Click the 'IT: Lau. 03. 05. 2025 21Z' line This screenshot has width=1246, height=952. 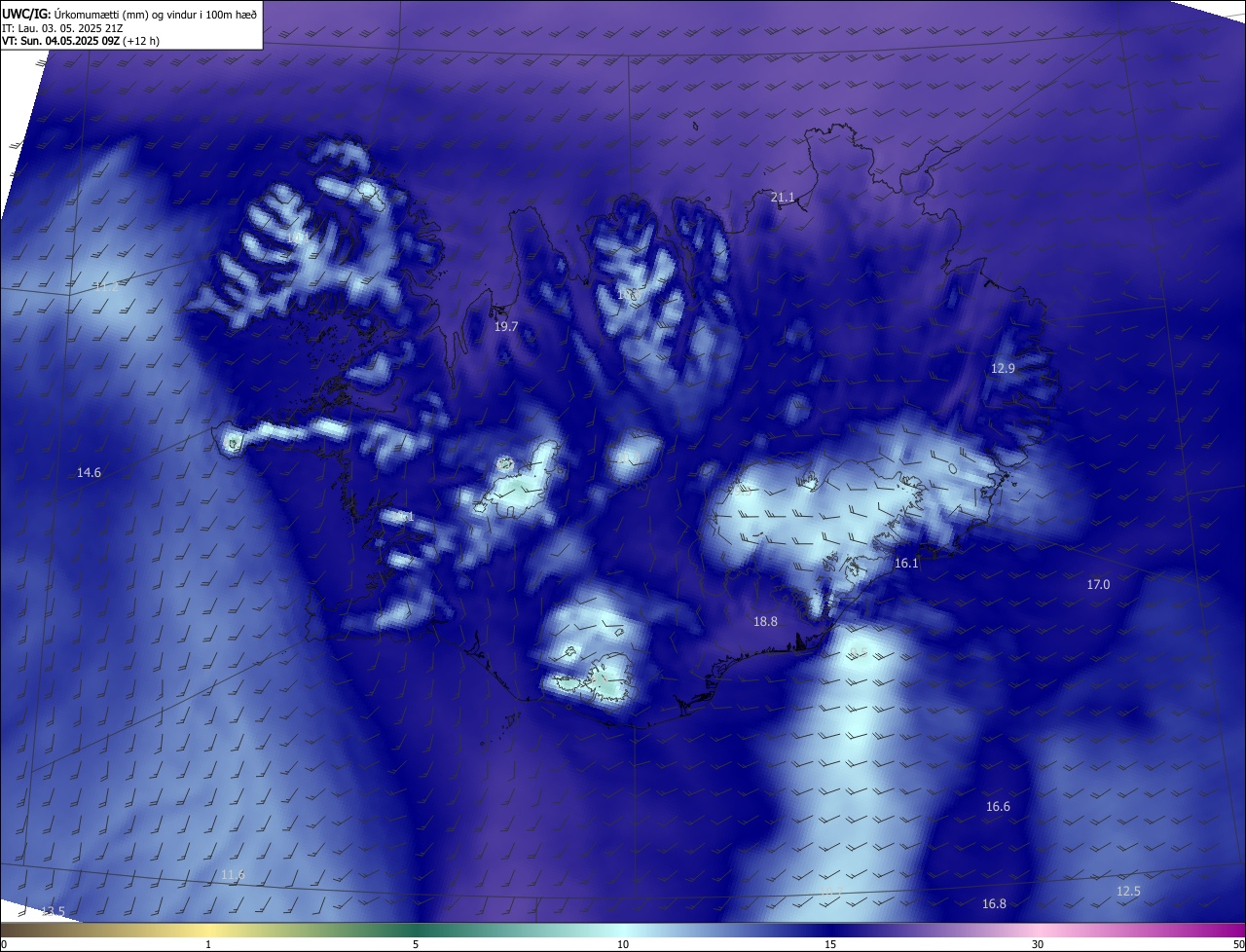pos(62,28)
